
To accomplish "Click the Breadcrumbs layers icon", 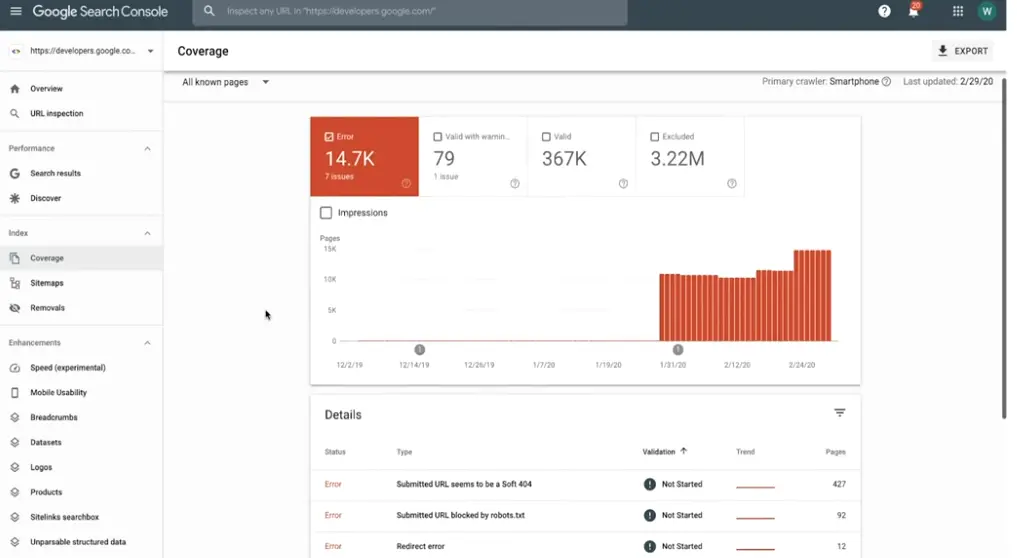I will [x=15, y=418].
